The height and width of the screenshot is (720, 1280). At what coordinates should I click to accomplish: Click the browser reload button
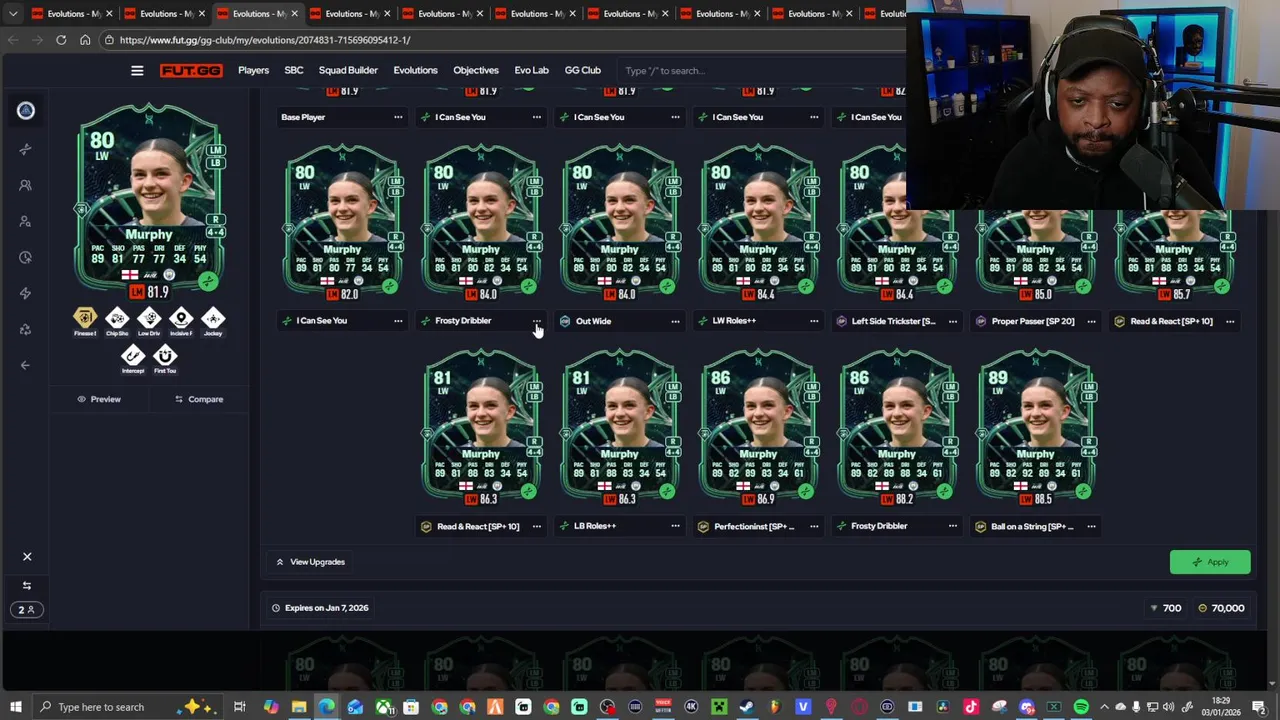(61, 40)
